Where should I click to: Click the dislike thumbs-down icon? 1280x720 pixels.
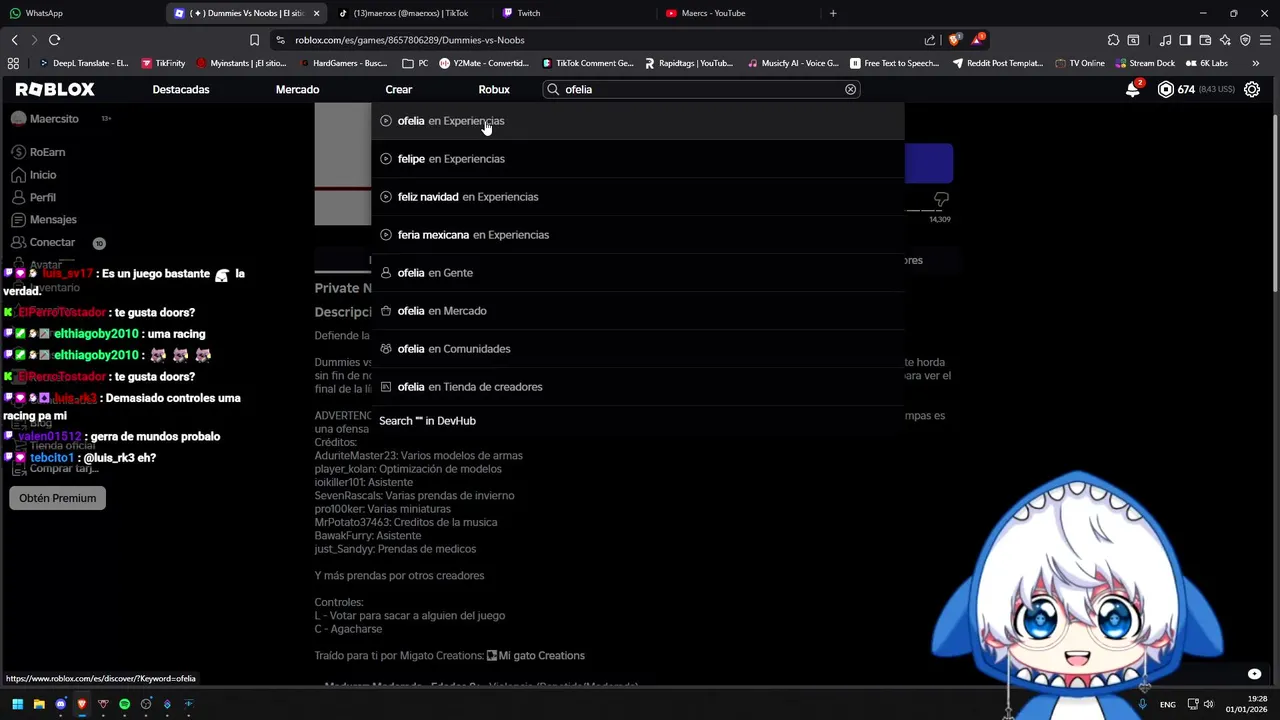(941, 200)
